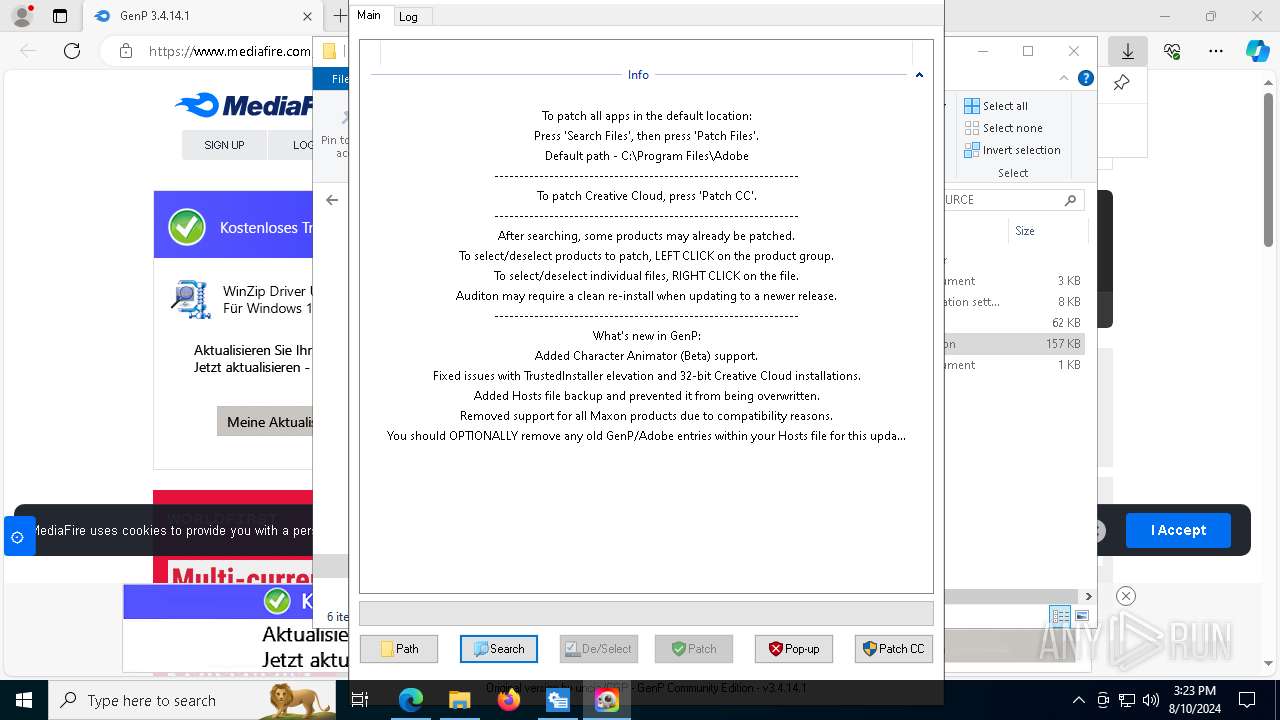Viewport: 1280px width, 720px height.
Task: Click Explorer back arrow
Action: click(x=332, y=200)
